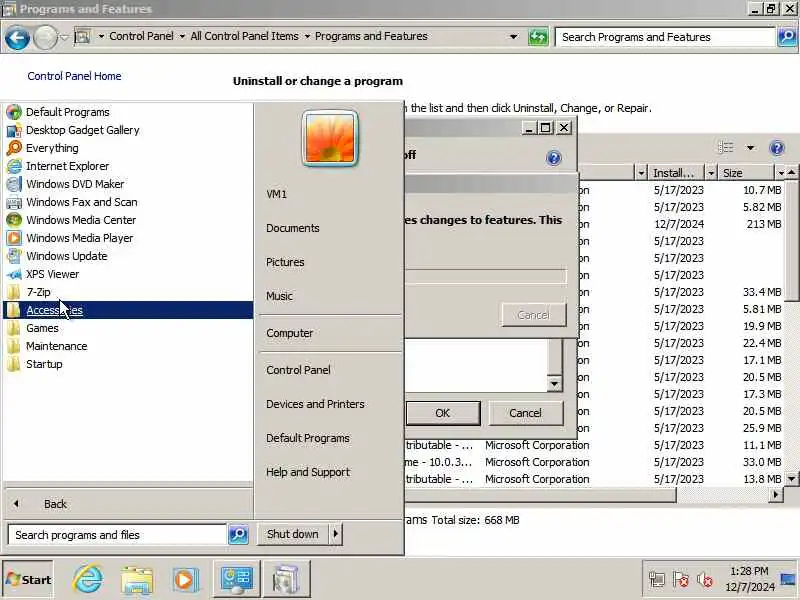800x600 pixels.
Task: Click the show desktop icon by clock
Action: click(x=788, y=579)
